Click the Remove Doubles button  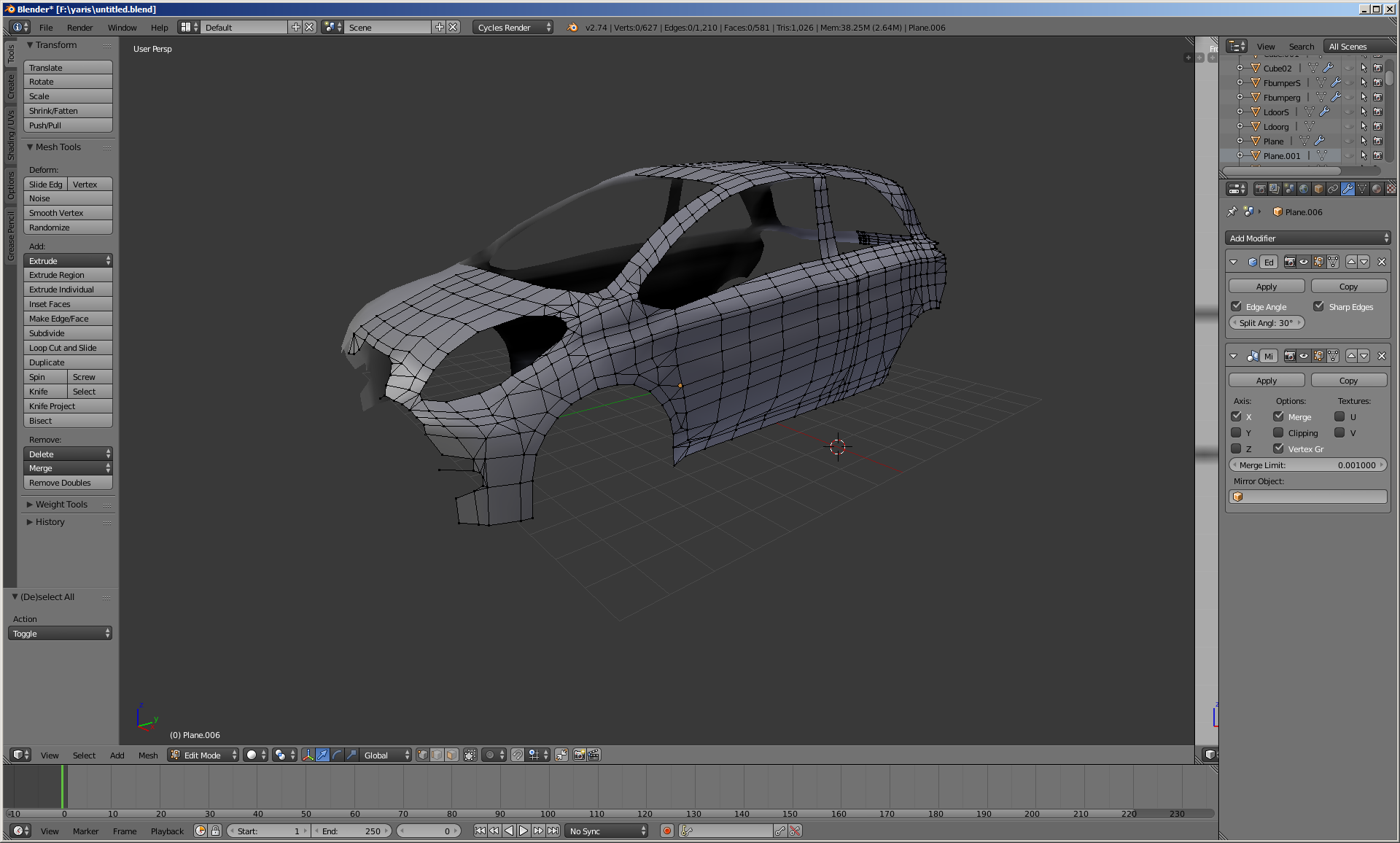68,483
